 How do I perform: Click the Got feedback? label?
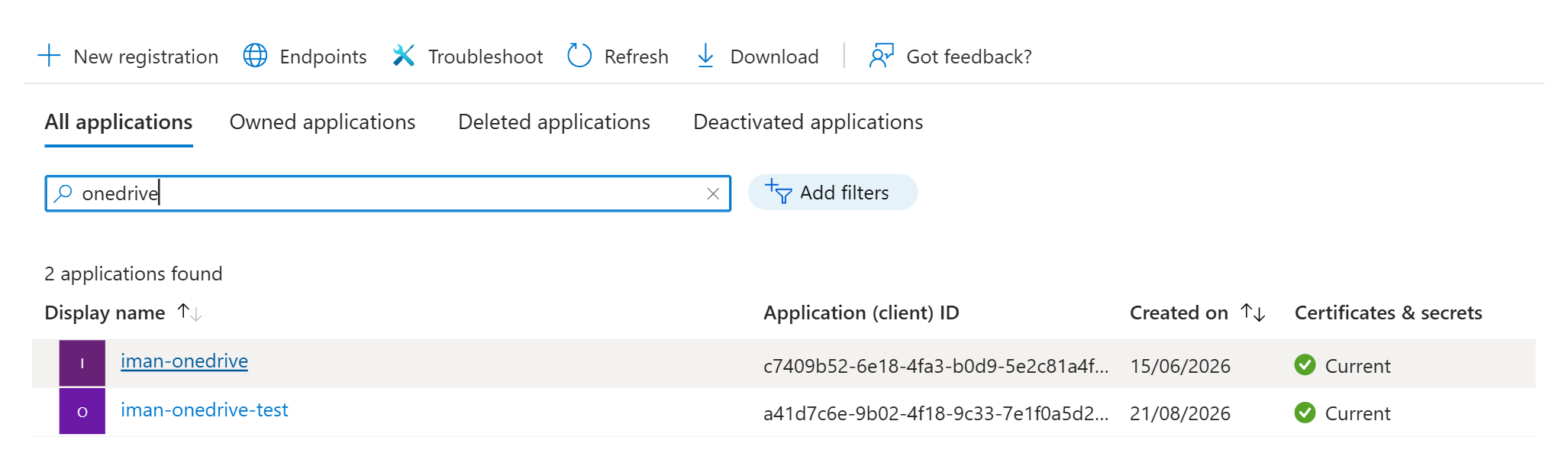[969, 57]
